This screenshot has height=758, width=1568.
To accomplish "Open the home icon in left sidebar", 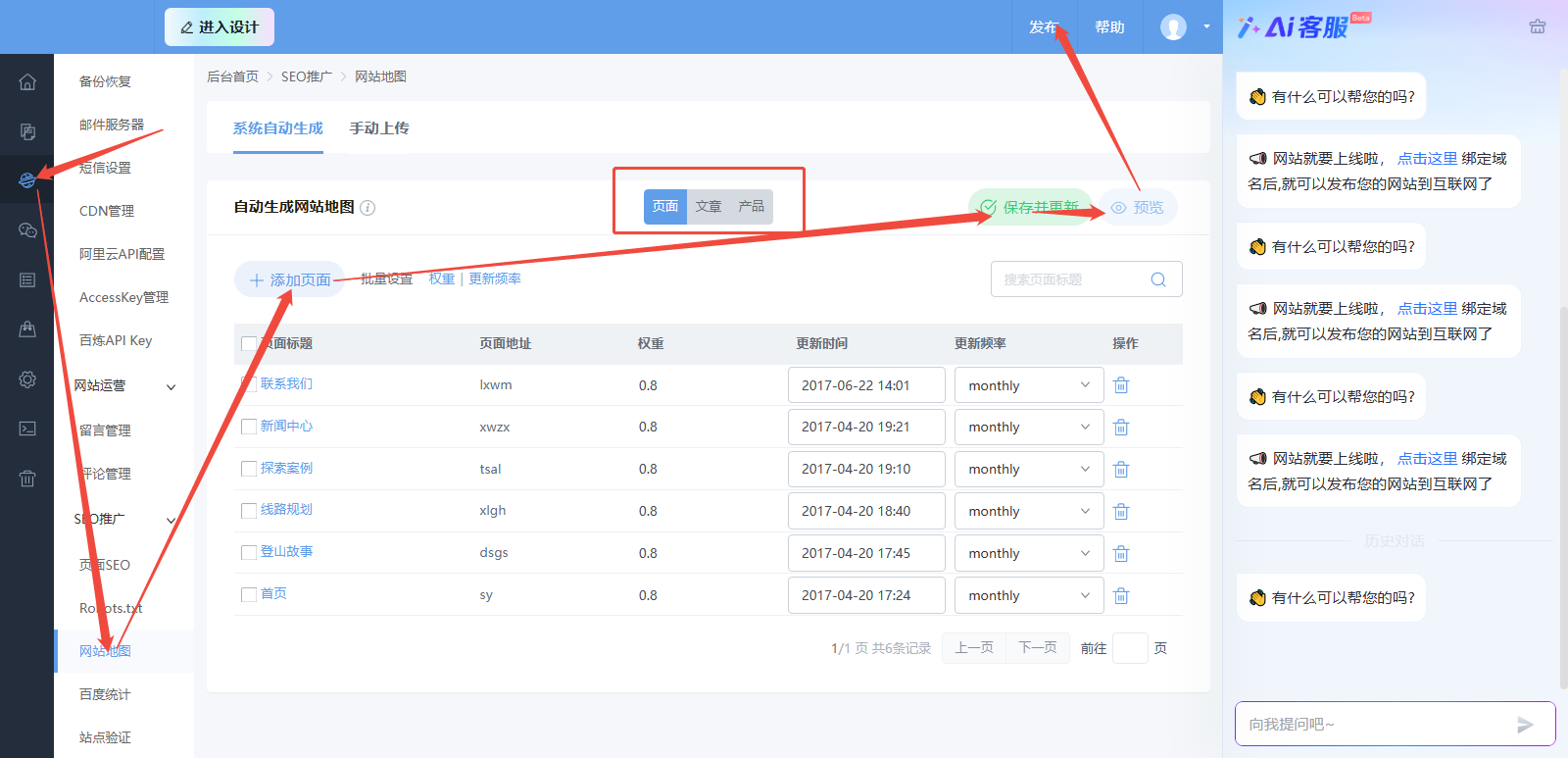I will click(x=27, y=81).
